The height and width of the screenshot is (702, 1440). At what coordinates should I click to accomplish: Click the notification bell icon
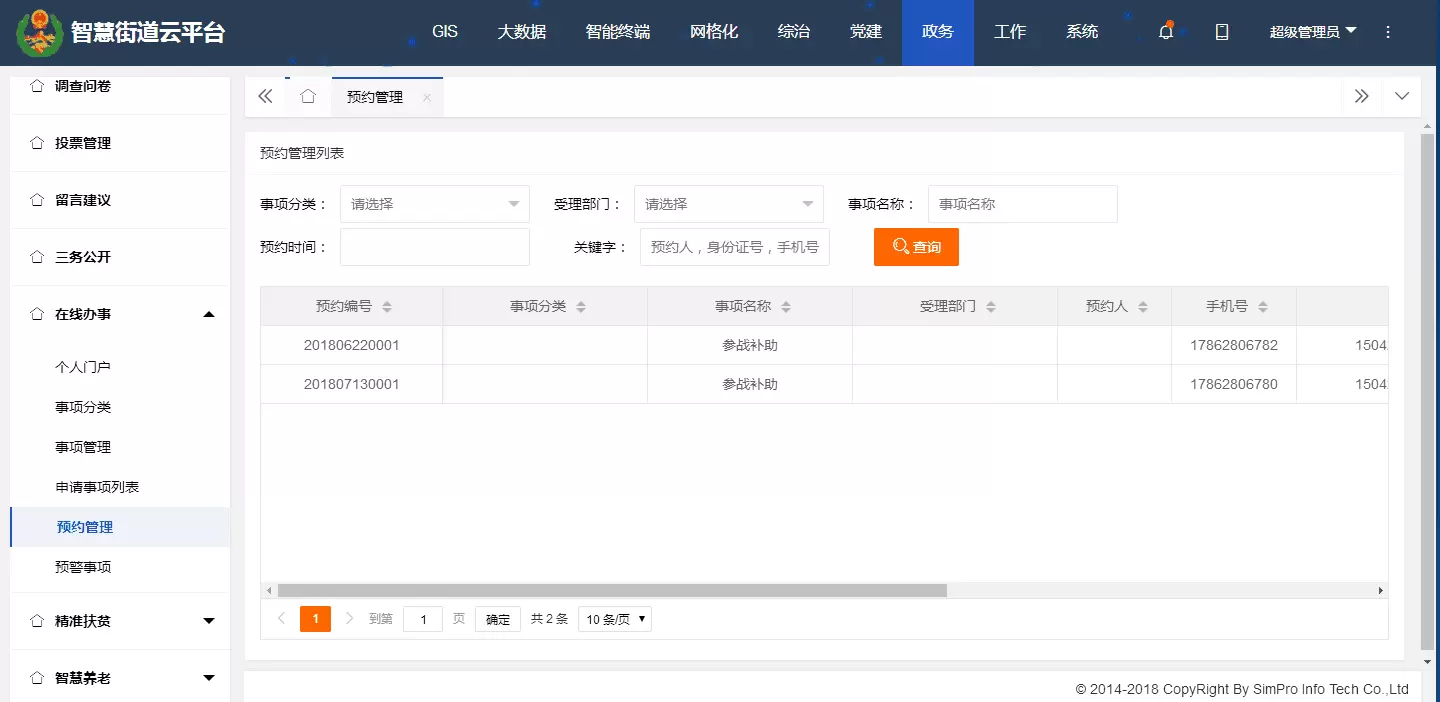1166,31
